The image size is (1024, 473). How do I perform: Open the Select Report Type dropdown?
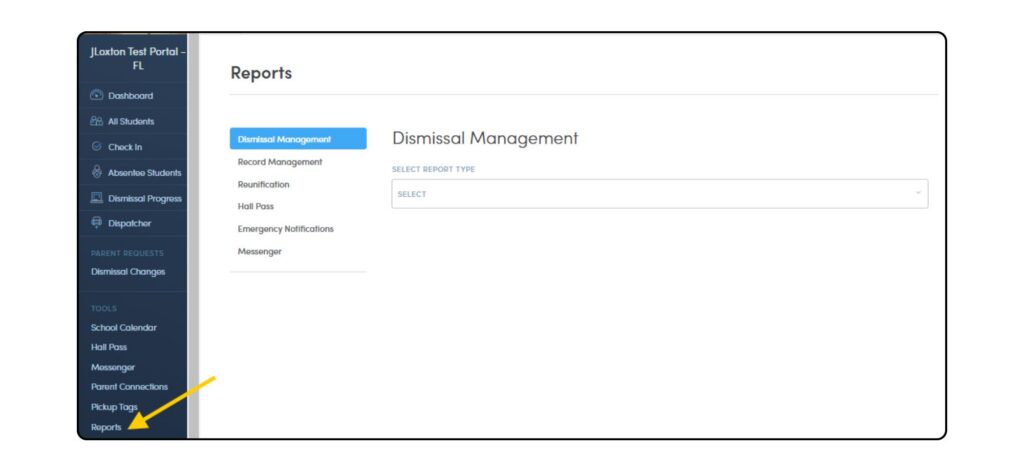click(658, 194)
